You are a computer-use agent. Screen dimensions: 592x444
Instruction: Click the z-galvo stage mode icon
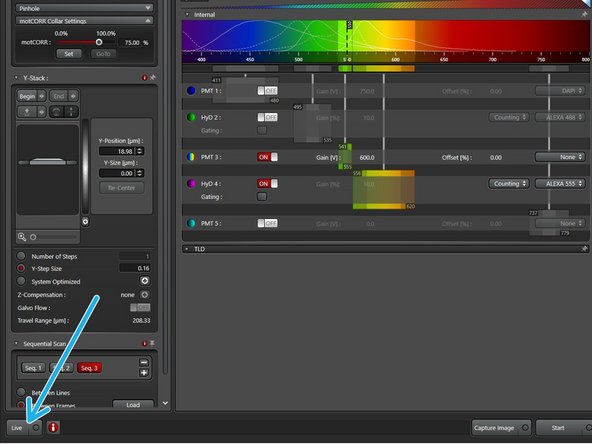tap(57, 112)
